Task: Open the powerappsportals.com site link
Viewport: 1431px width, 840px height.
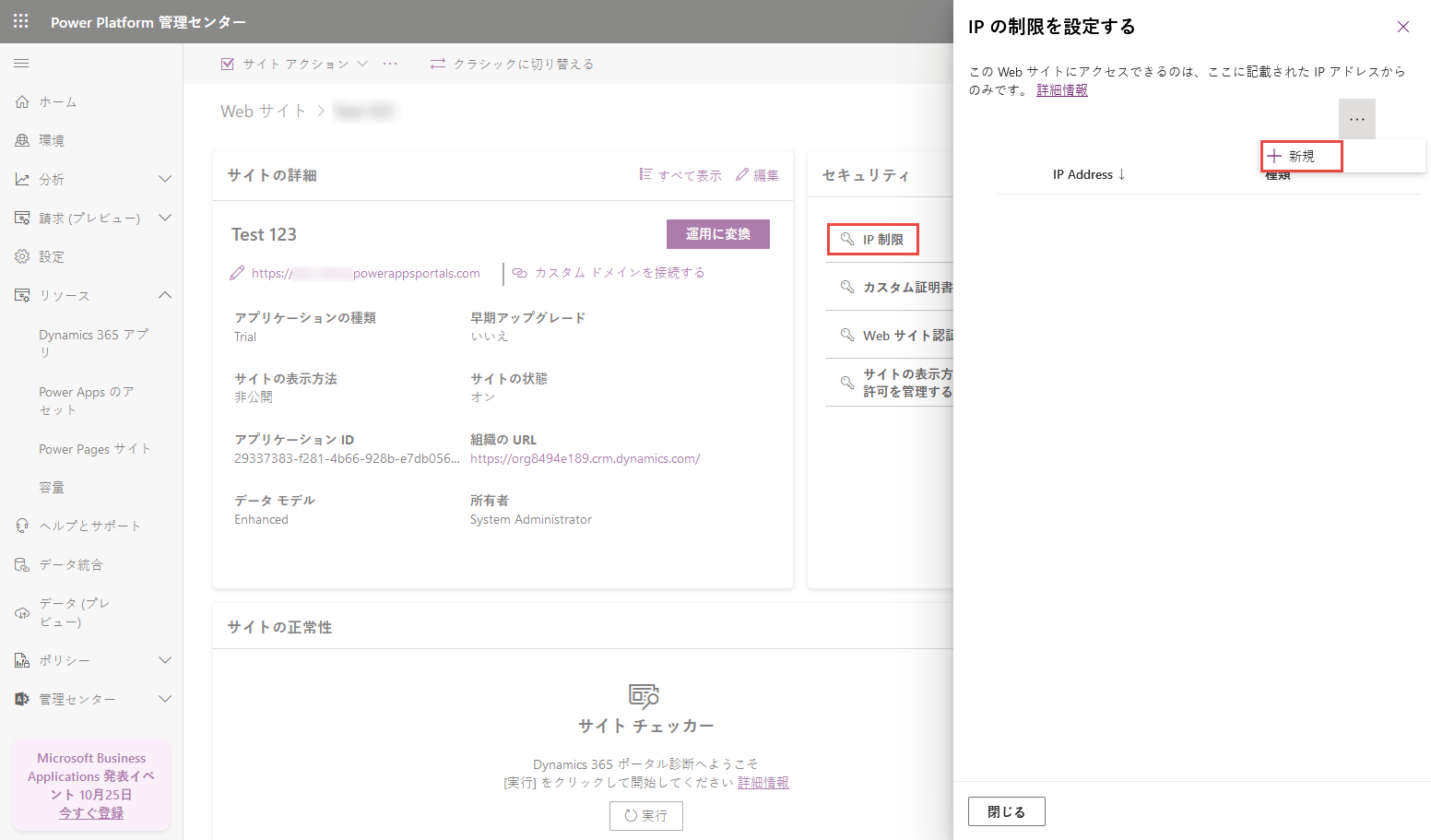Action: (x=366, y=273)
